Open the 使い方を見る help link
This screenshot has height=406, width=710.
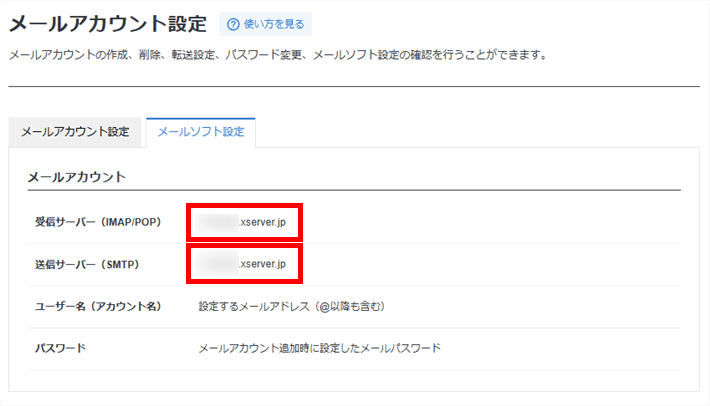266,24
